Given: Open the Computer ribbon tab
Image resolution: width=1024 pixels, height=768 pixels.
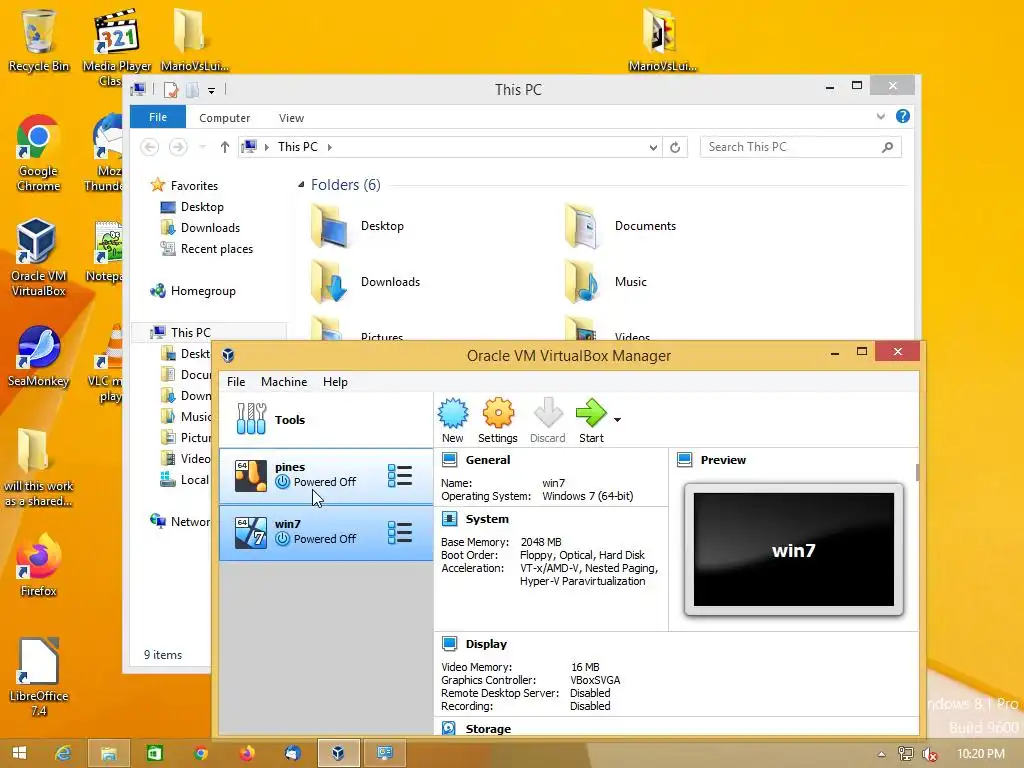Looking at the screenshot, I should tap(225, 118).
